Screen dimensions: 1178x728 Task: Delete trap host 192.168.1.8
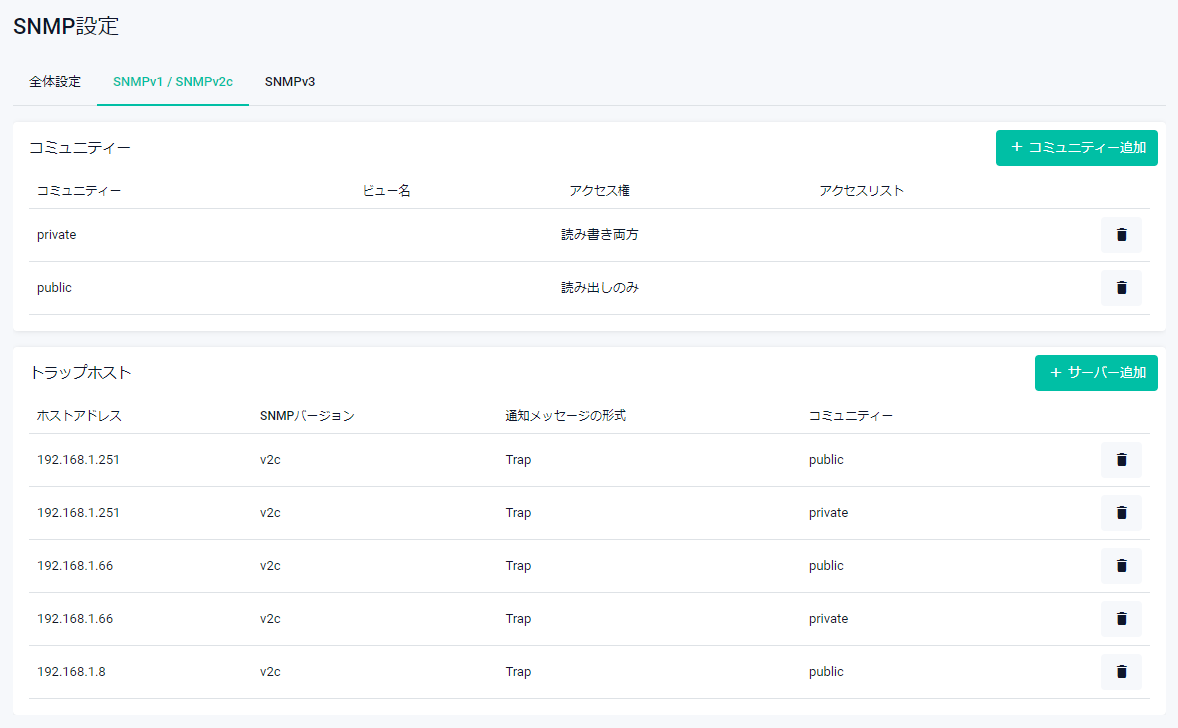(x=1121, y=672)
